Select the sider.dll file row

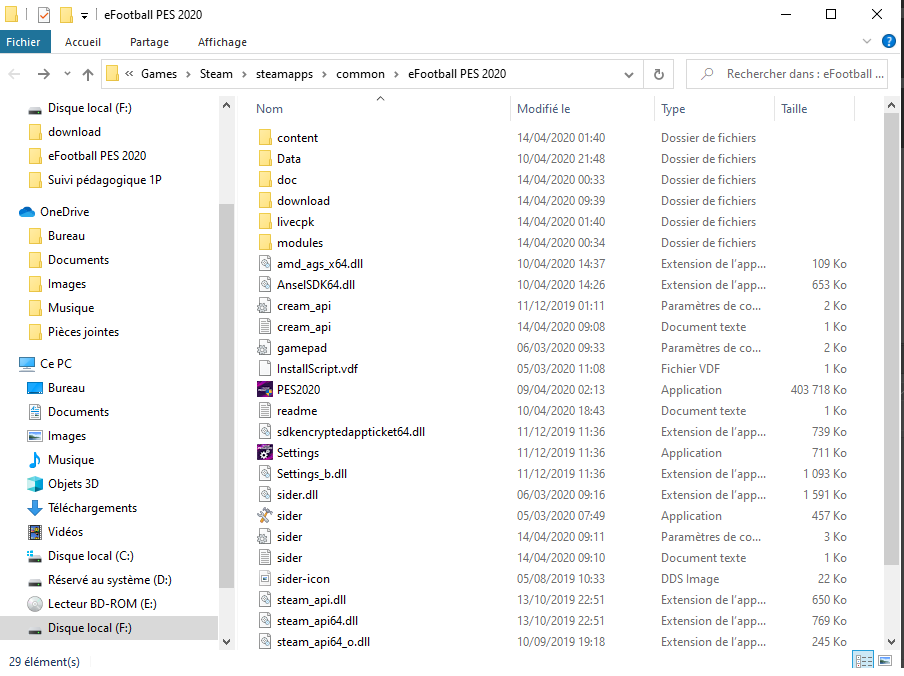click(x=553, y=494)
